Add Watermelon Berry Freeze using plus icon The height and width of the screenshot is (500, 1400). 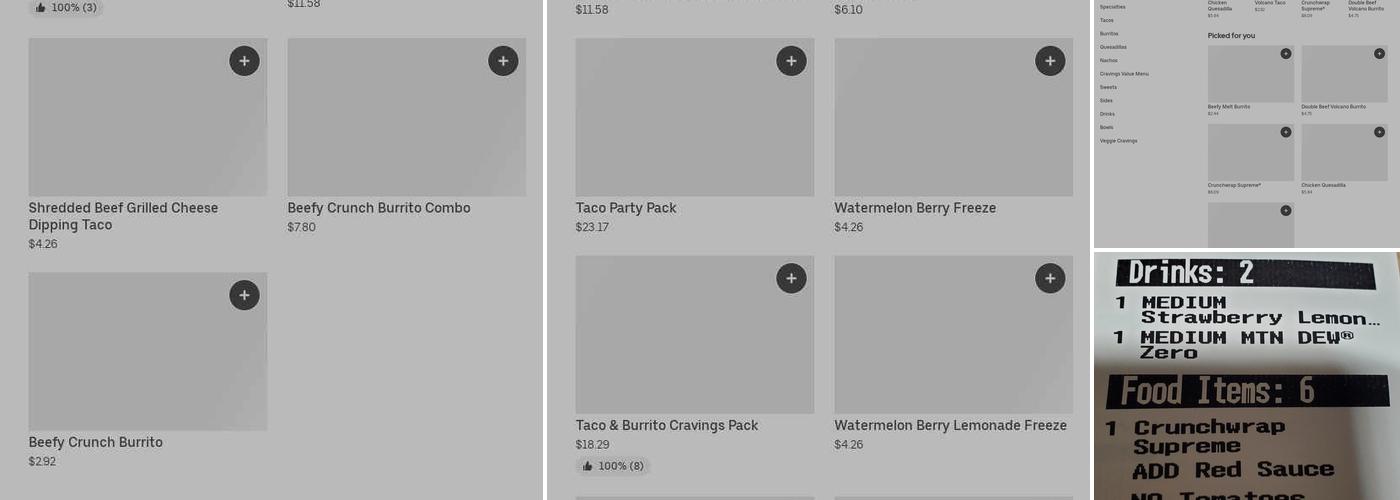[x=1049, y=61]
